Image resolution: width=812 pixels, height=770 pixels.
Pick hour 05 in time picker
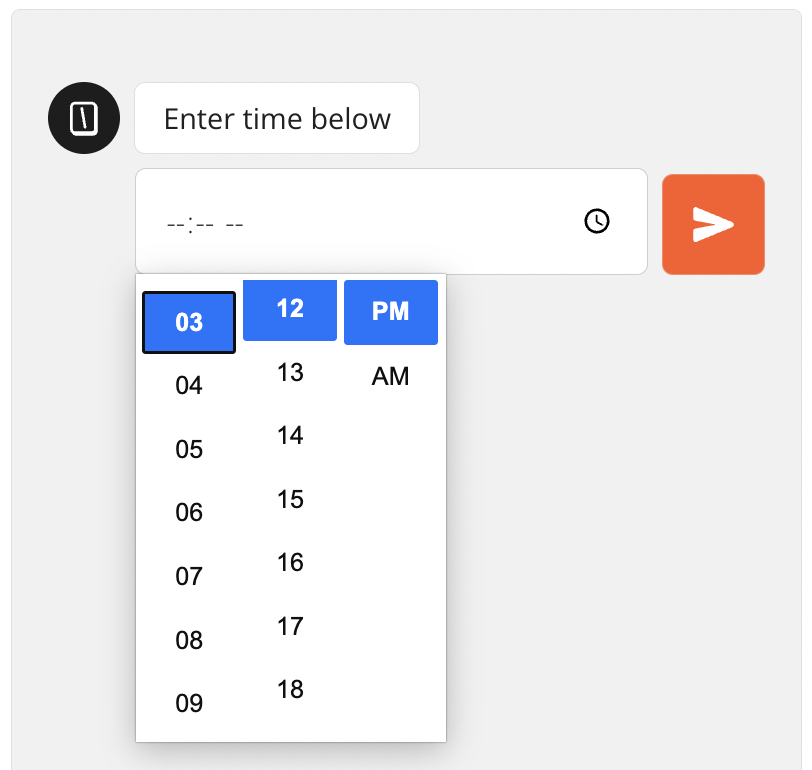[x=189, y=449]
